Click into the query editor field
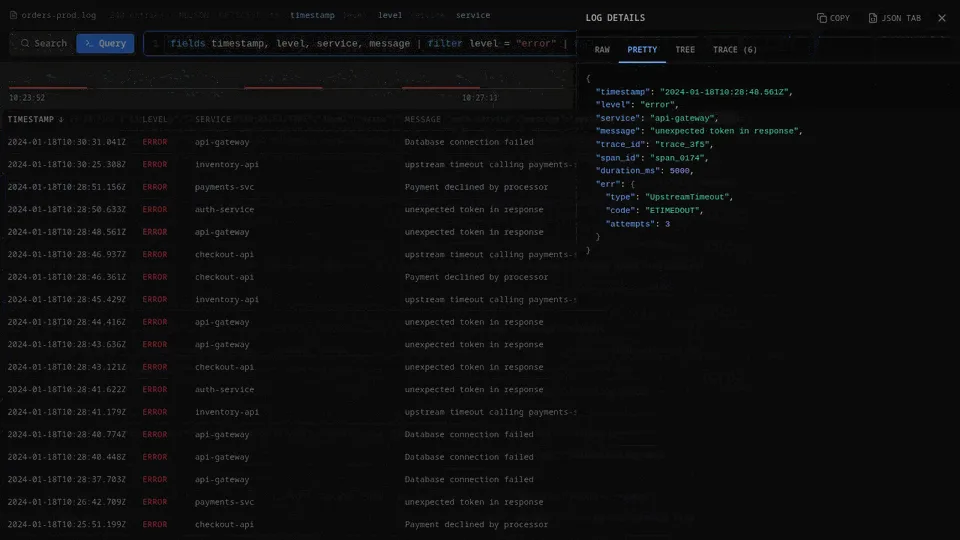The image size is (960, 540). point(360,43)
